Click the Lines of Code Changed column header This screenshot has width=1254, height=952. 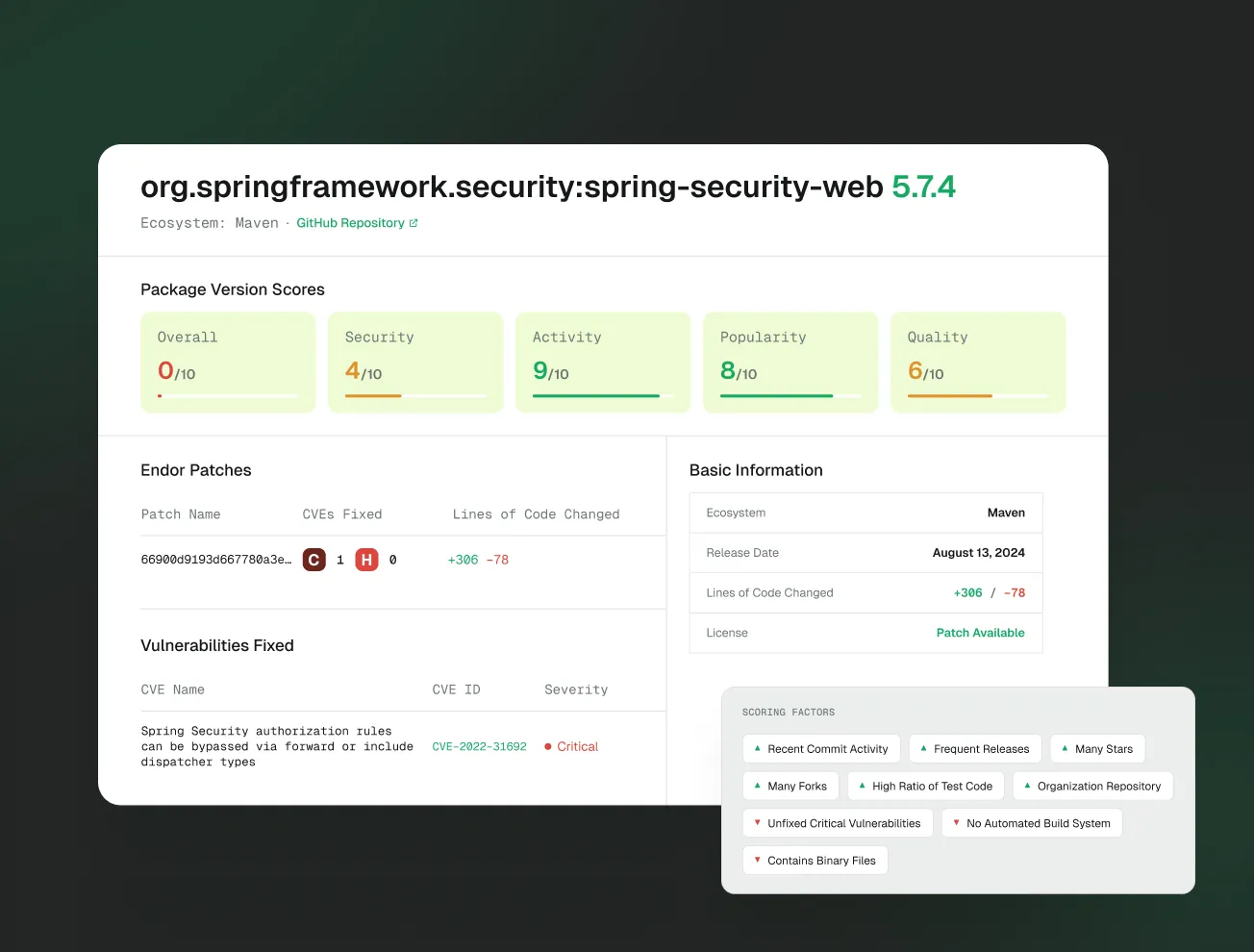tap(536, 514)
